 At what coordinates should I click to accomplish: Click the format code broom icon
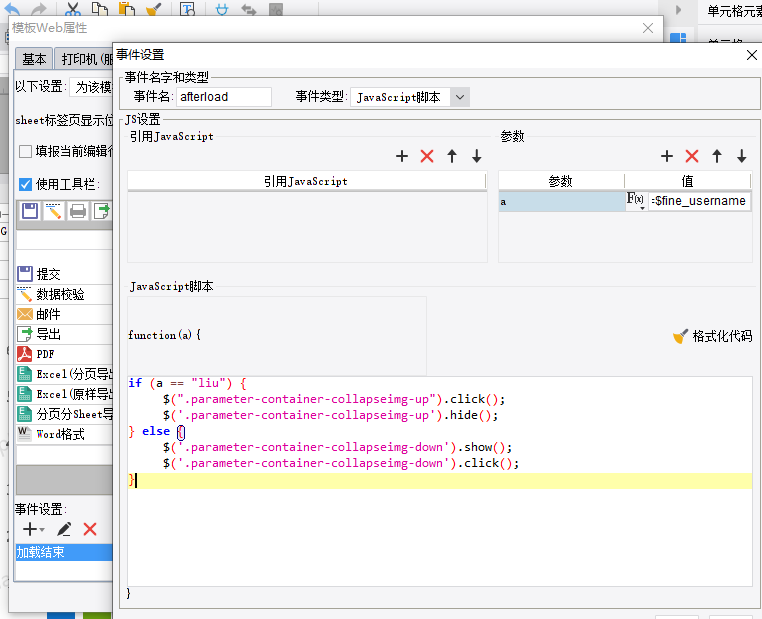[x=680, y=336]
